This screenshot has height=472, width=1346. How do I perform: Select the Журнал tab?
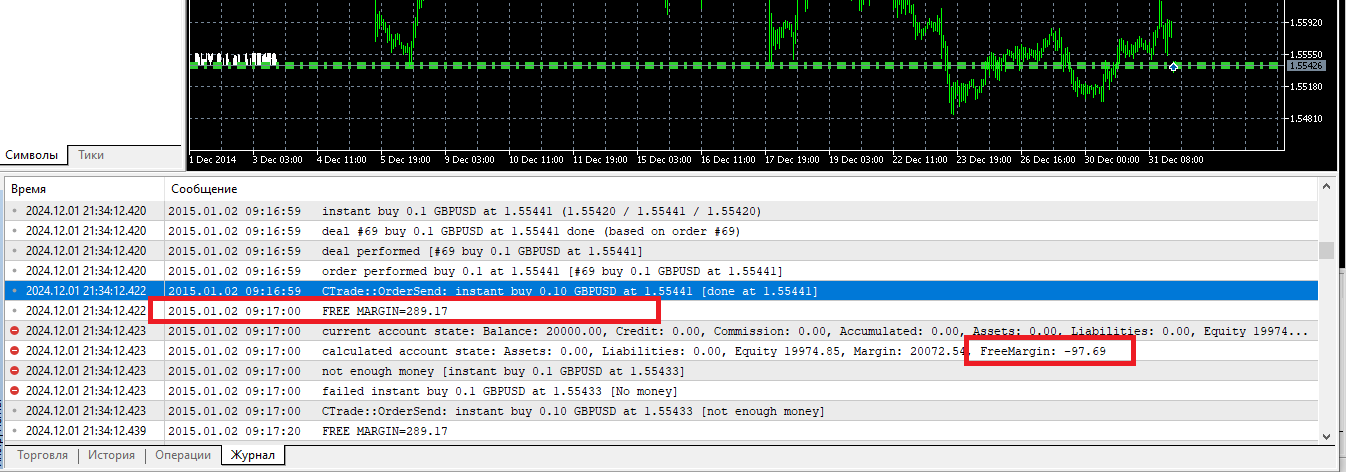point(253,455)
